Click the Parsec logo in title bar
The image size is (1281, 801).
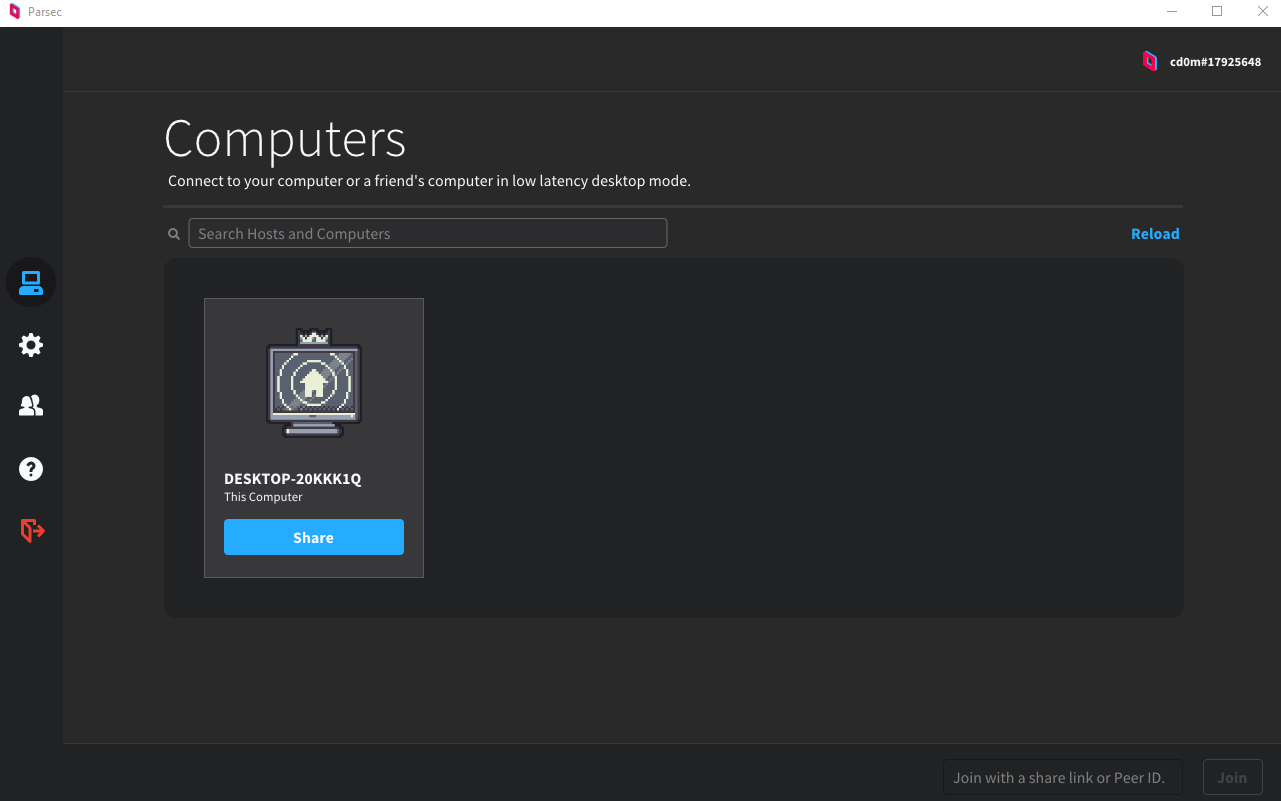[x=14, y=12]
